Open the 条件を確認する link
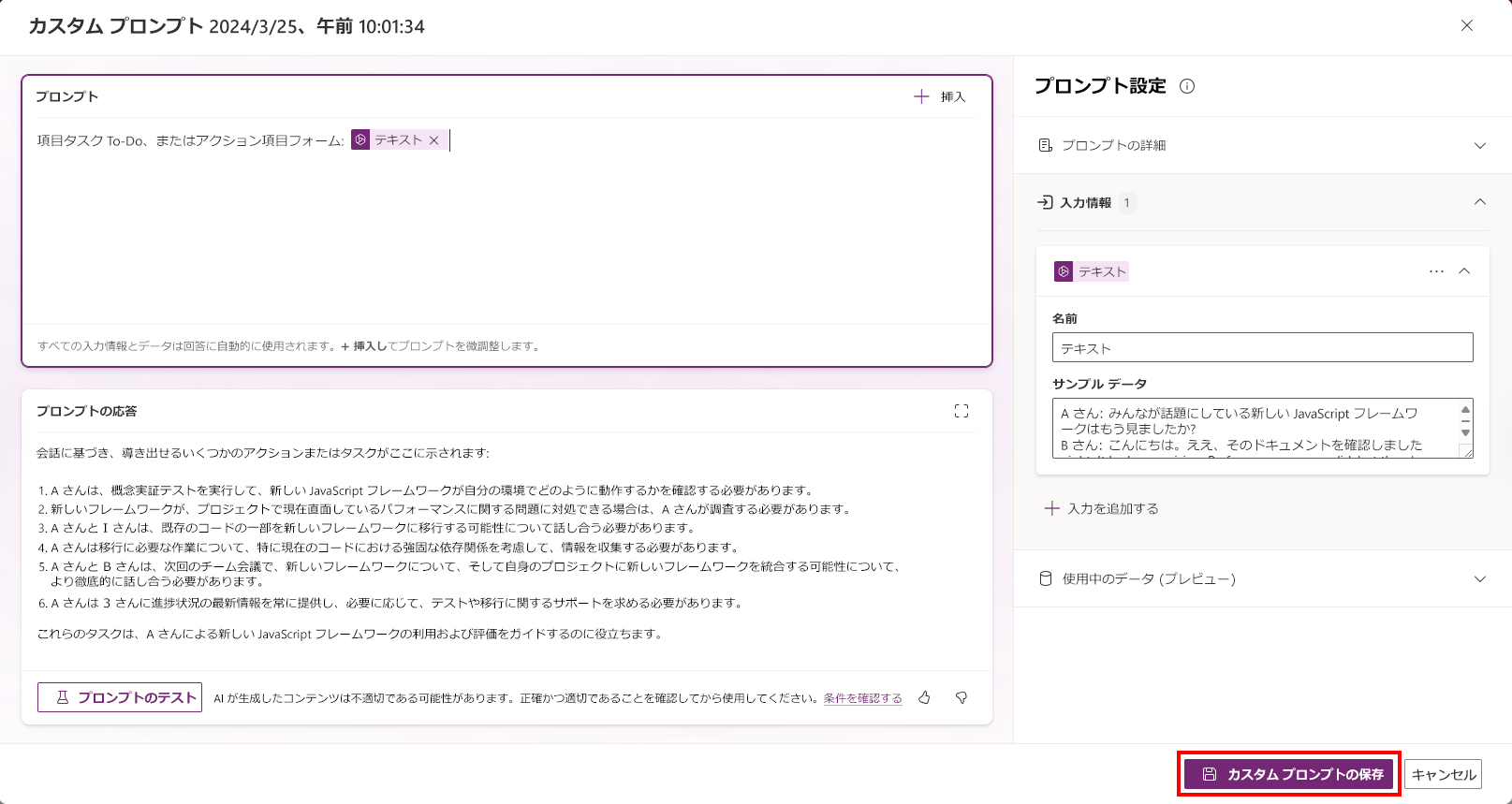 (x=862, y=698)
